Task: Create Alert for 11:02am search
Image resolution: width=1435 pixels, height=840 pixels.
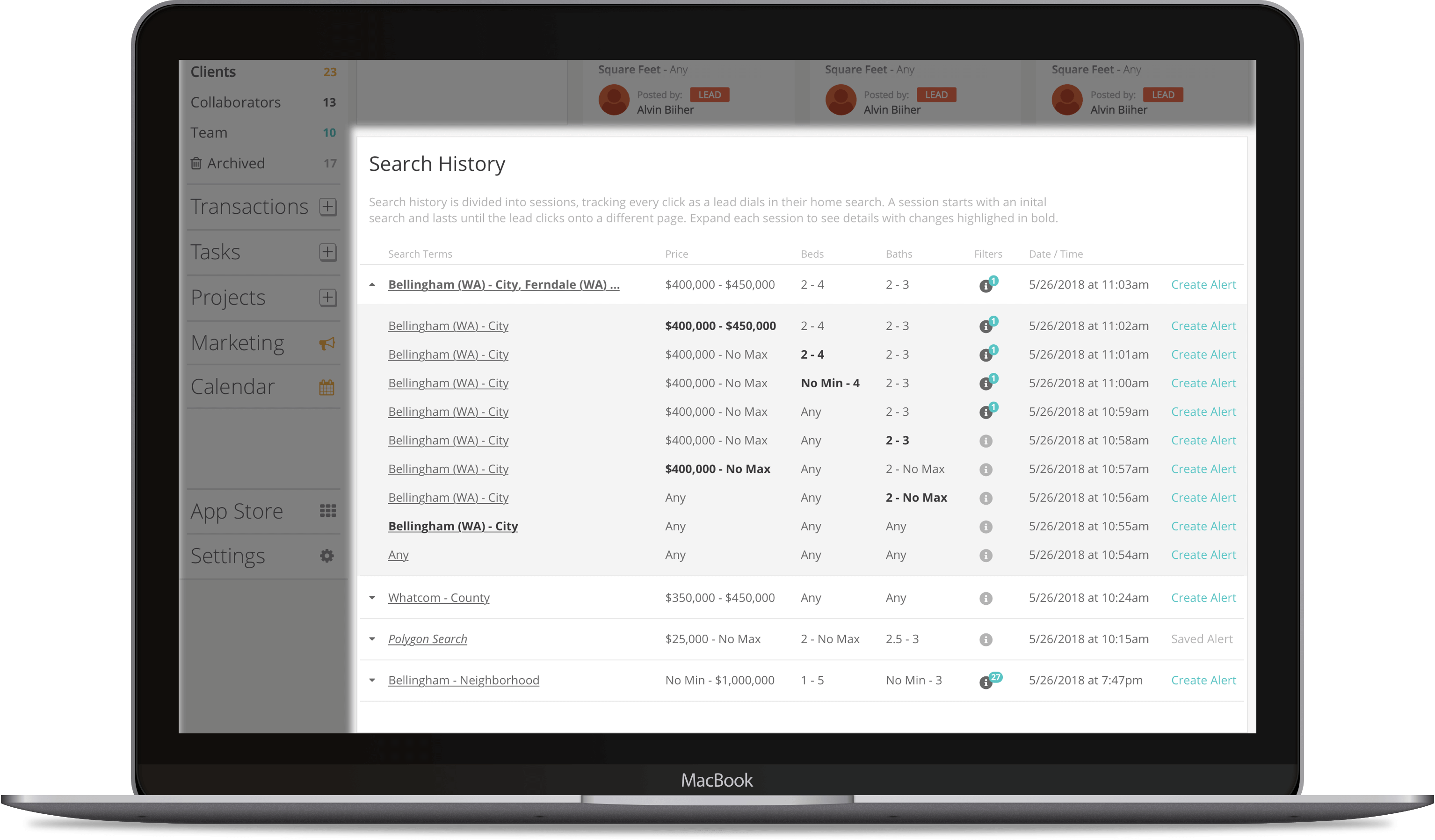Action: (1203, 326)
